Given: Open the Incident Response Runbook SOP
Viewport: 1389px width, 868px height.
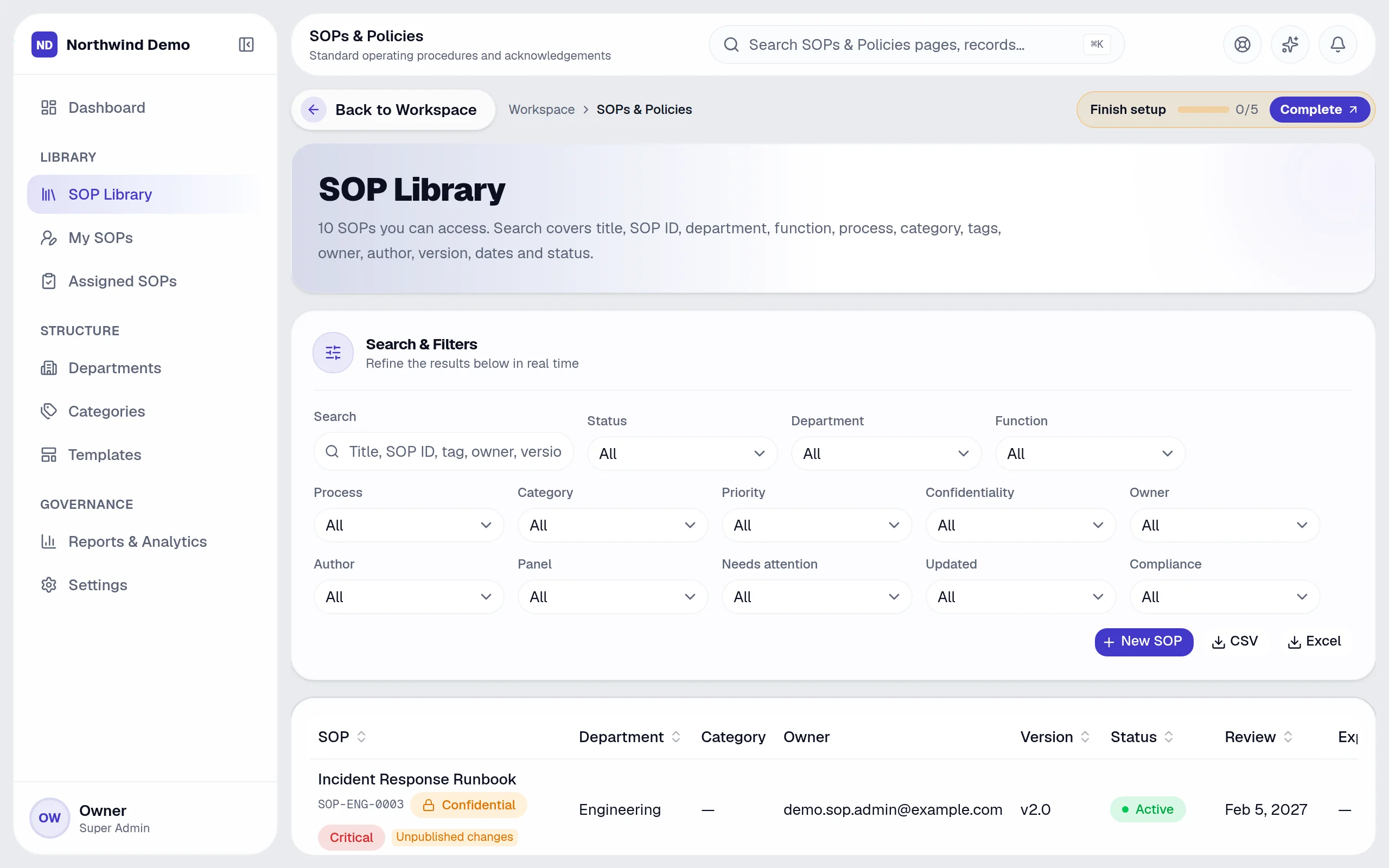Looking at the screenshot, I should pos(417,779).
